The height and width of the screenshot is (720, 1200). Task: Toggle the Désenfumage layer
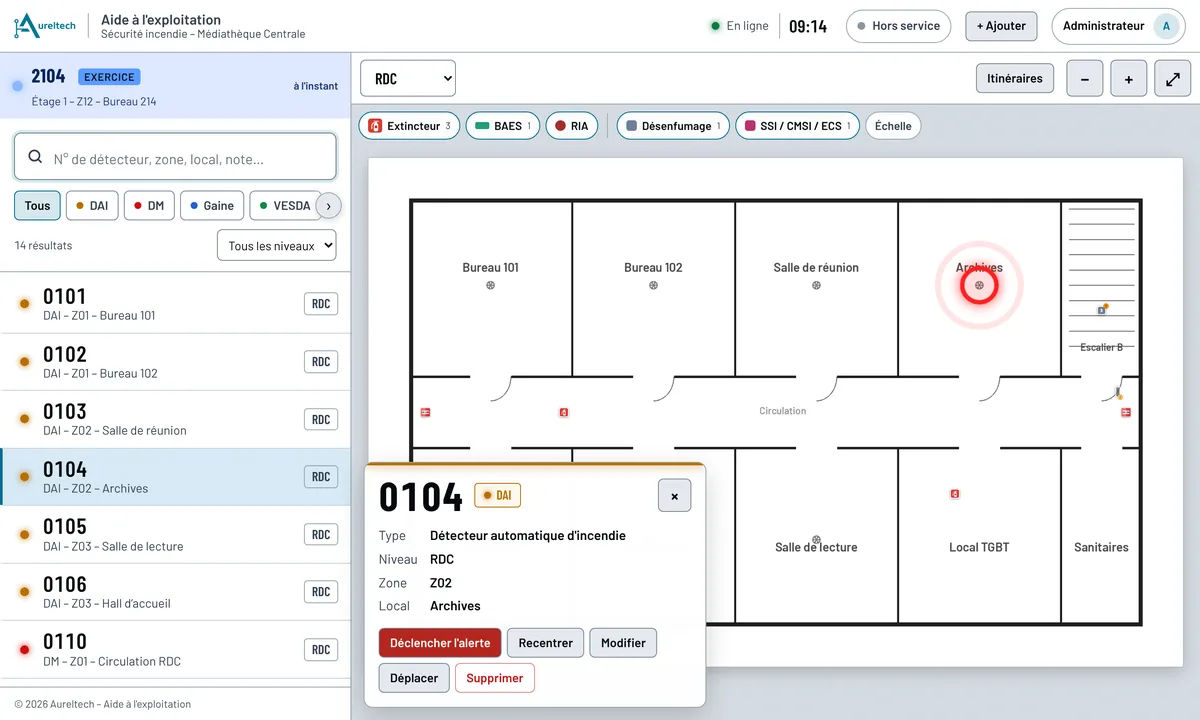pyautogui.click(x=672, y=126)
